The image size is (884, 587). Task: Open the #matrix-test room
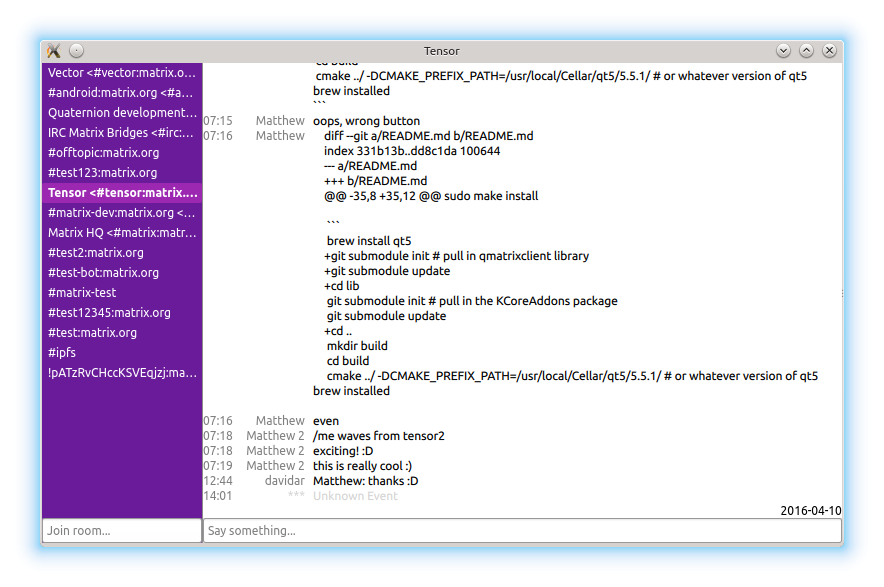121,292
